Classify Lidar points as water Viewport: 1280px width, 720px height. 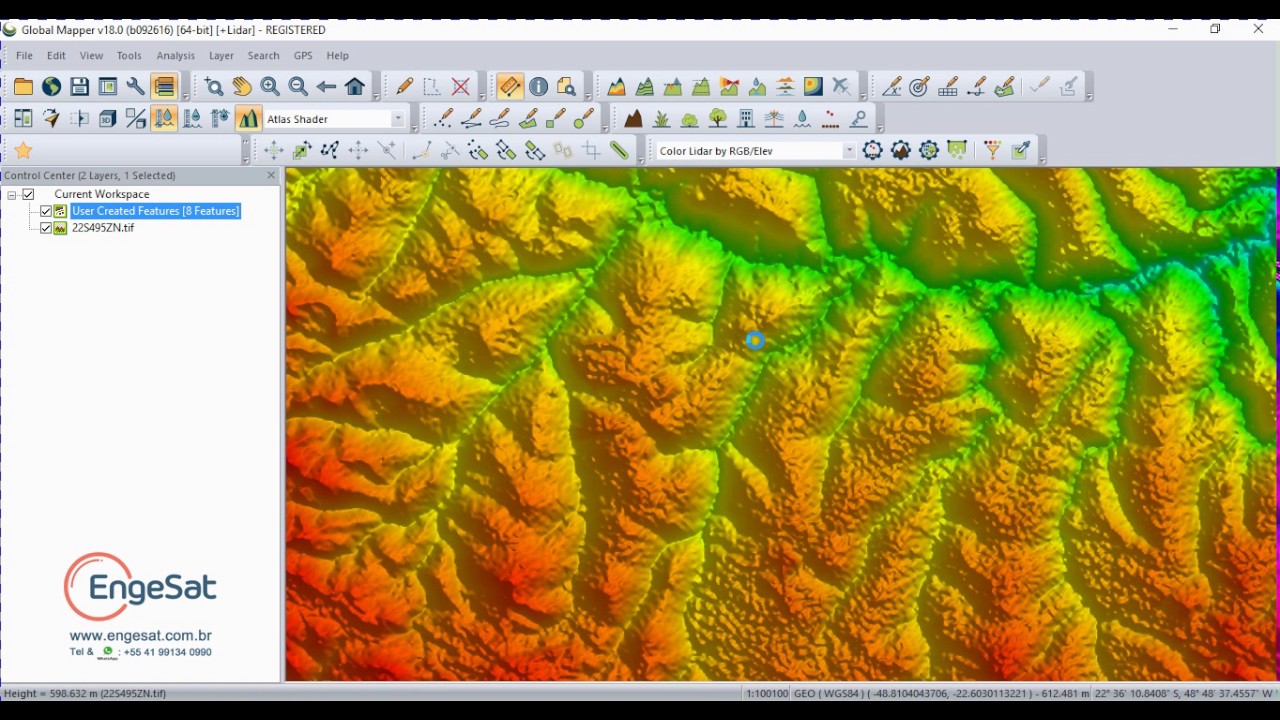click(802, 119)
